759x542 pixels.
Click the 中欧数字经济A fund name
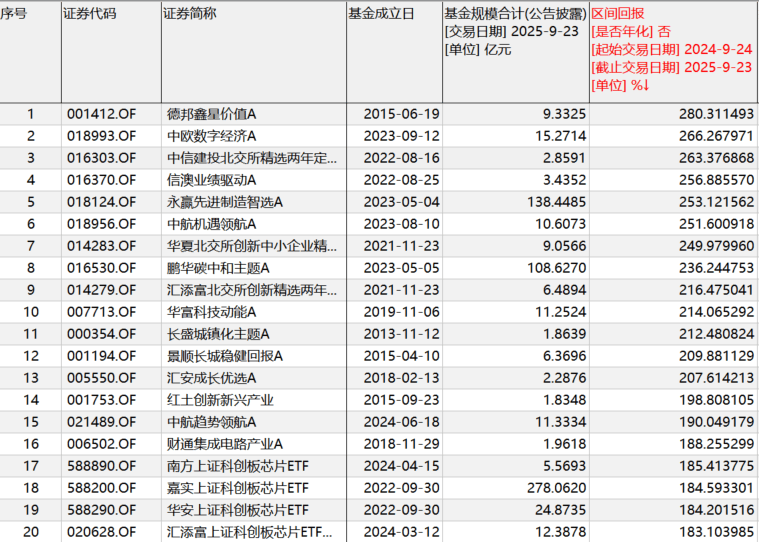(x=211, y=136)
